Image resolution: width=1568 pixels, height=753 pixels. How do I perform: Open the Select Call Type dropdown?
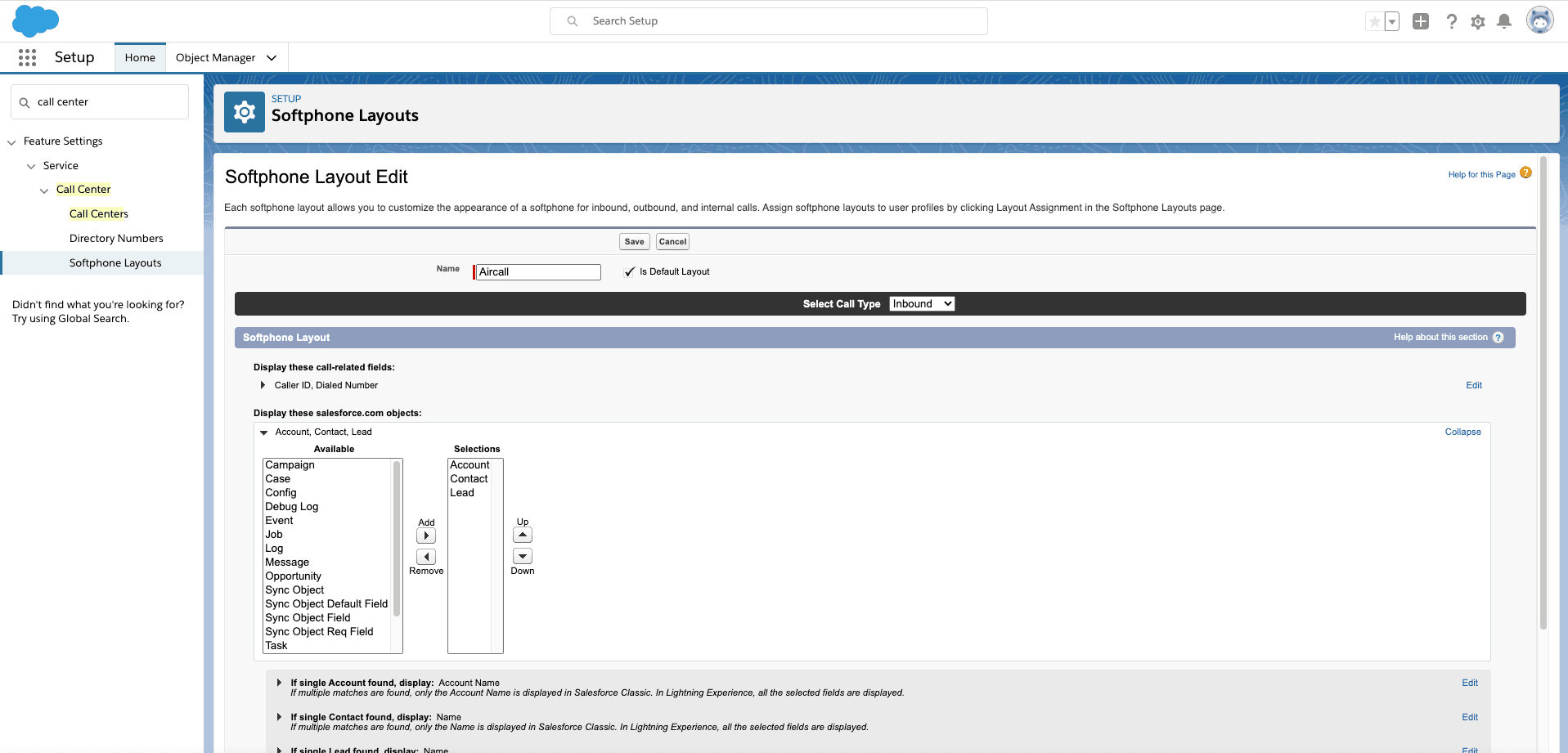[921, 304]
